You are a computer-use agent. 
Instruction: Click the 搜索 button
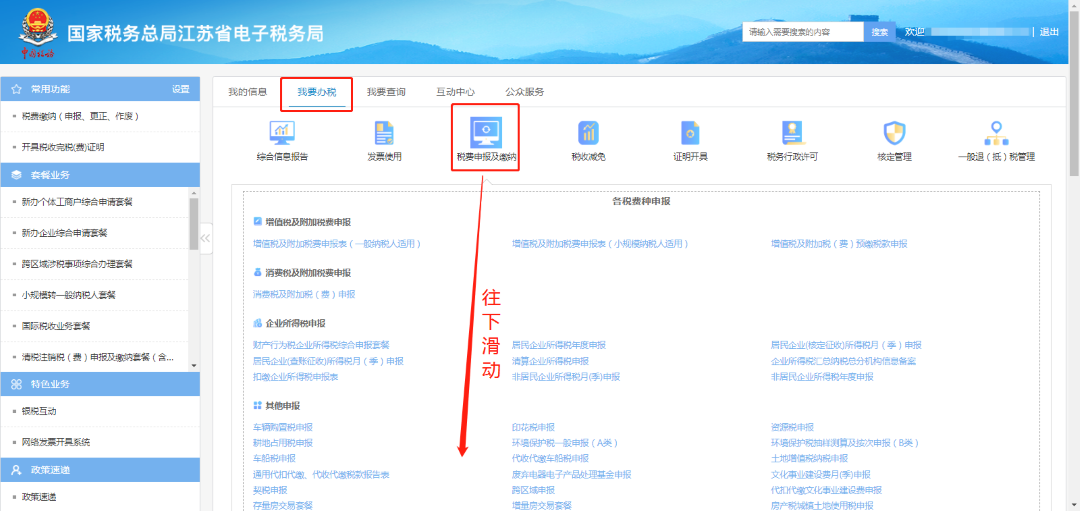point(879,32)
